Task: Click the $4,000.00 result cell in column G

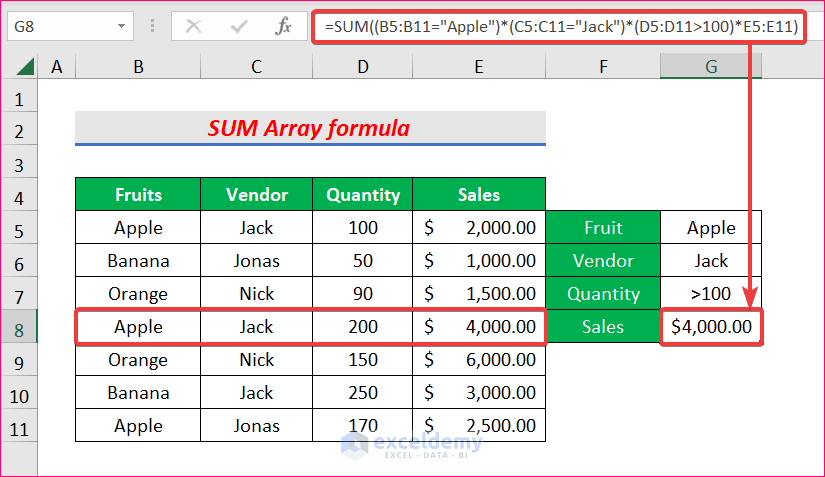Action: click(711, 327)
